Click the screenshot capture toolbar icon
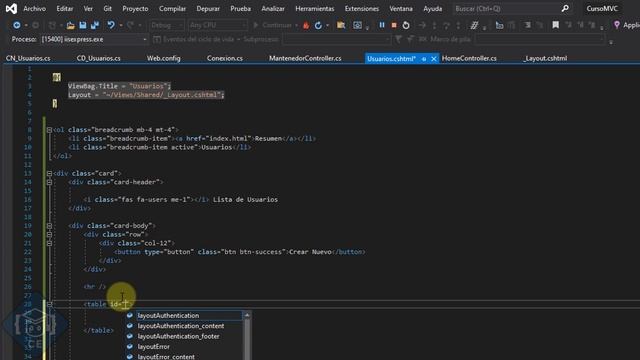640x360 pixels. tap(357, 25)
